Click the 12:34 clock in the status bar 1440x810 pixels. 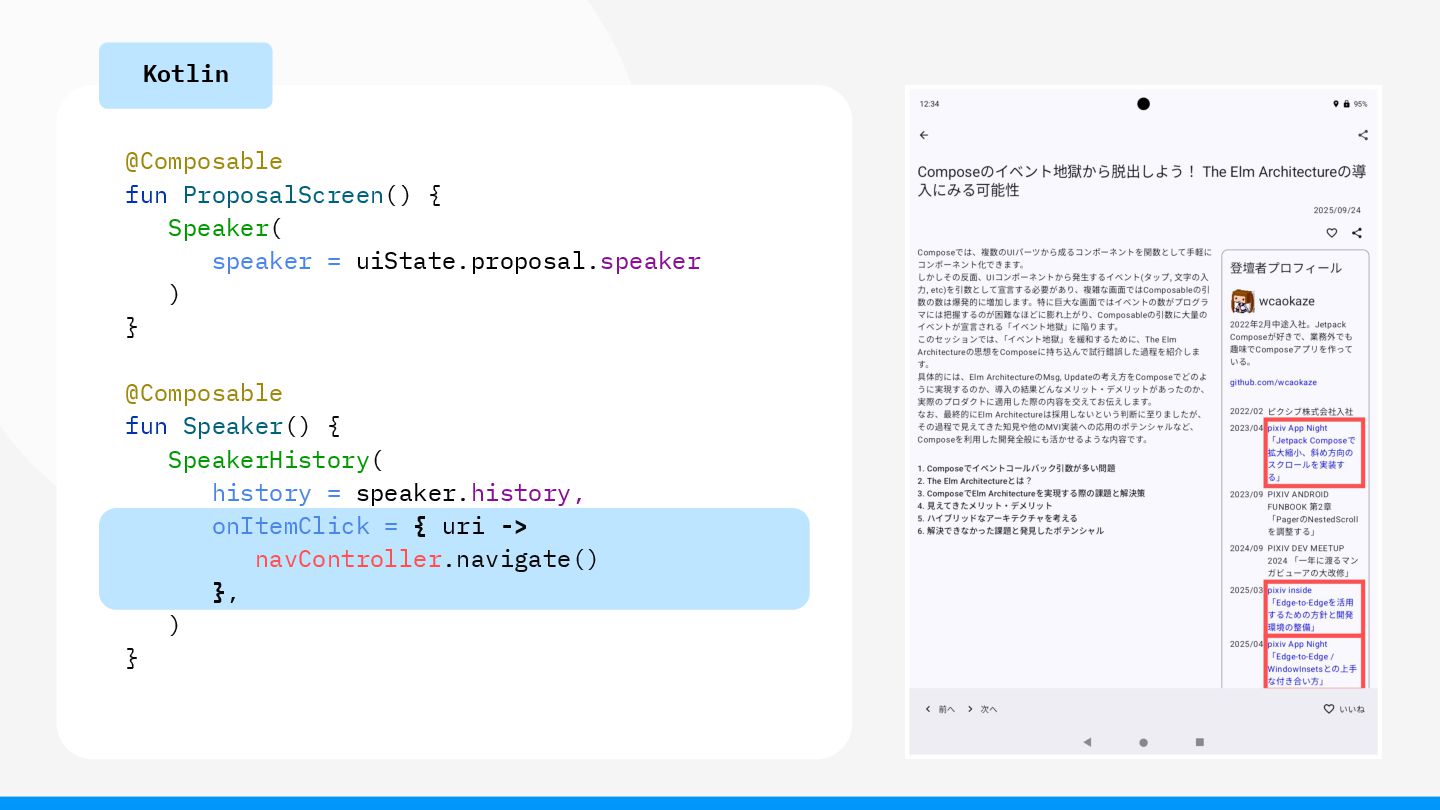pyautogui.click(x=929, y=104)
